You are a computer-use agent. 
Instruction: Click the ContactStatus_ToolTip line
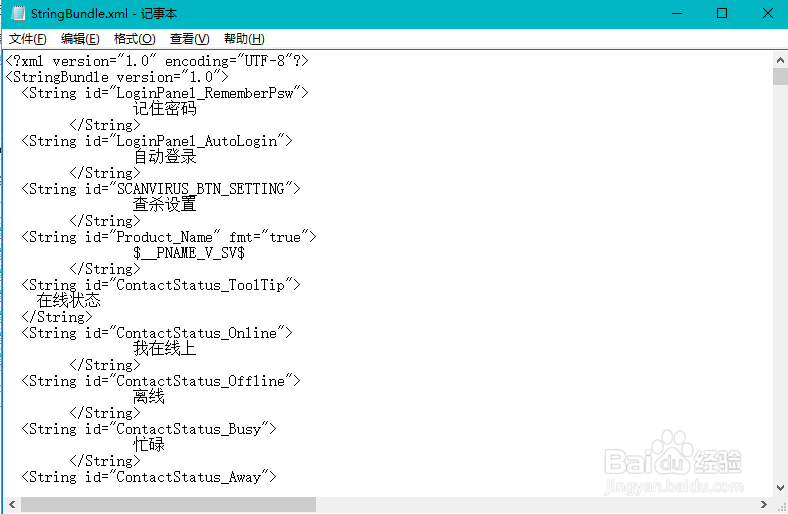point(161,285)
